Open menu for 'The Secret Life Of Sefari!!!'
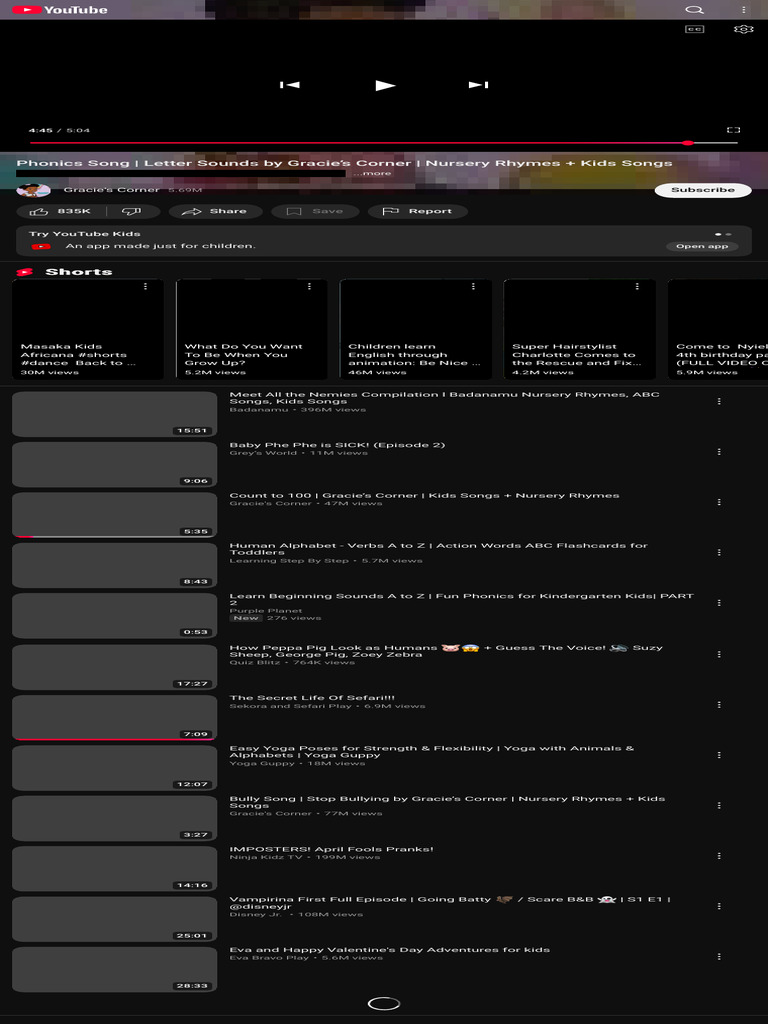768x1024 pixels. pos(719,705)
